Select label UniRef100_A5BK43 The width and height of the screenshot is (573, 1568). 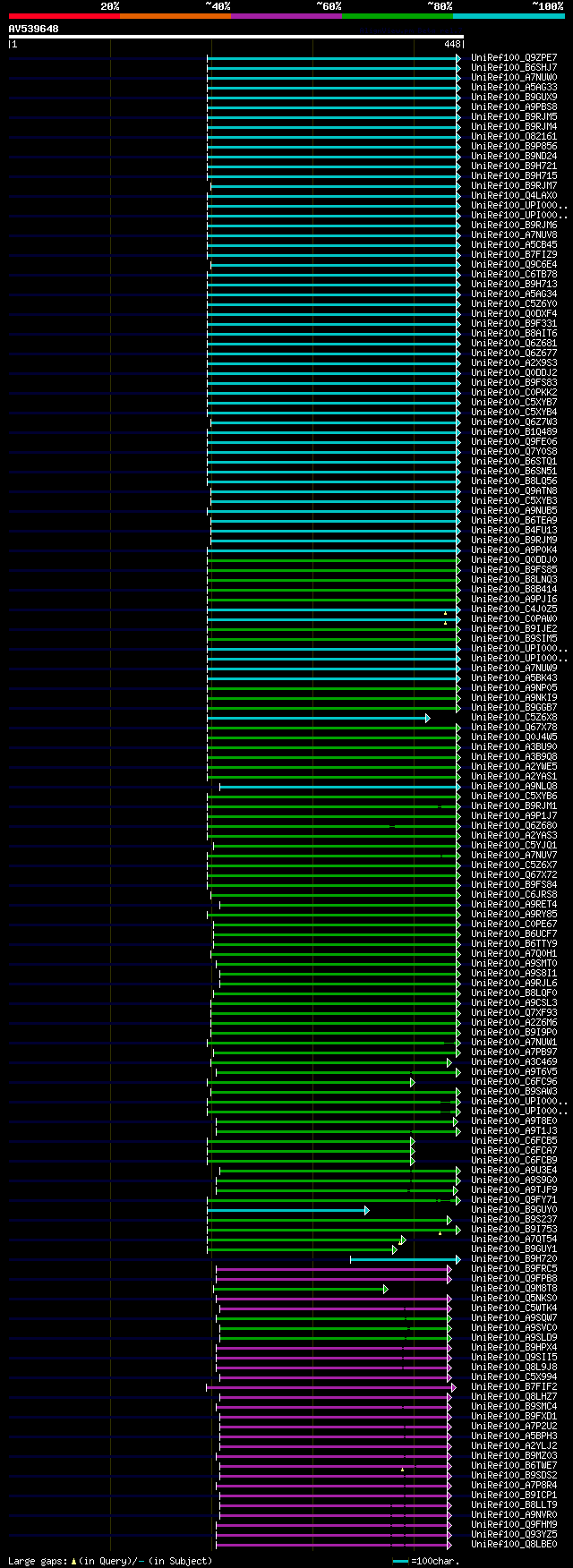pyautogui.click(x=514, y=677)
